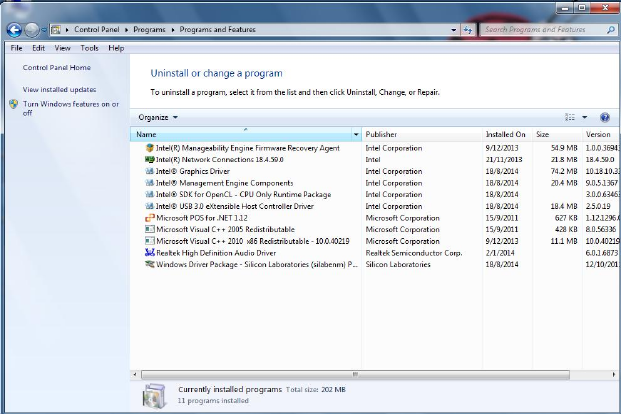
Task: Click Realtek Semiconductor Corp. publisher cell
Action: pyautogui.click(x=414, y=253)
